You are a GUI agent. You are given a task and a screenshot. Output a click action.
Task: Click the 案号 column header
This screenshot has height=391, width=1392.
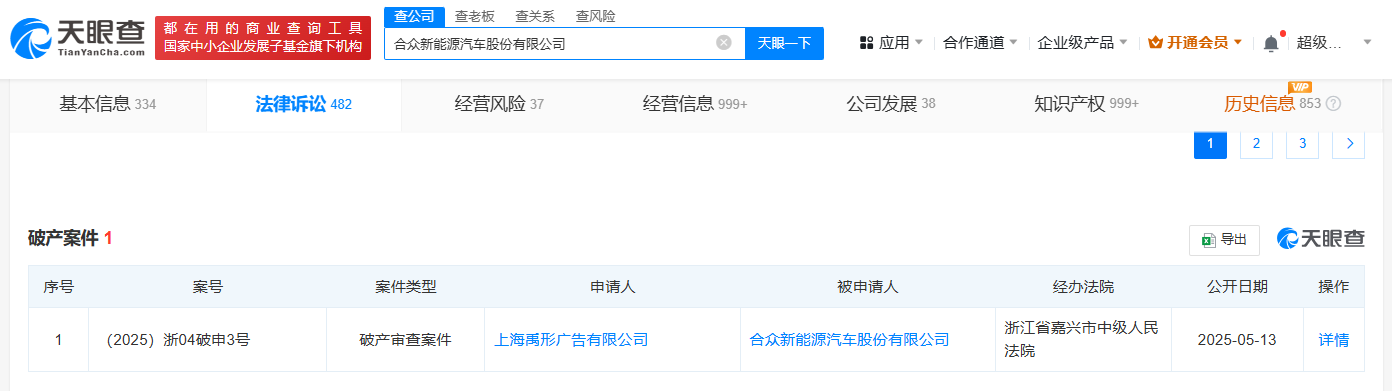click(x=208, y=287)
